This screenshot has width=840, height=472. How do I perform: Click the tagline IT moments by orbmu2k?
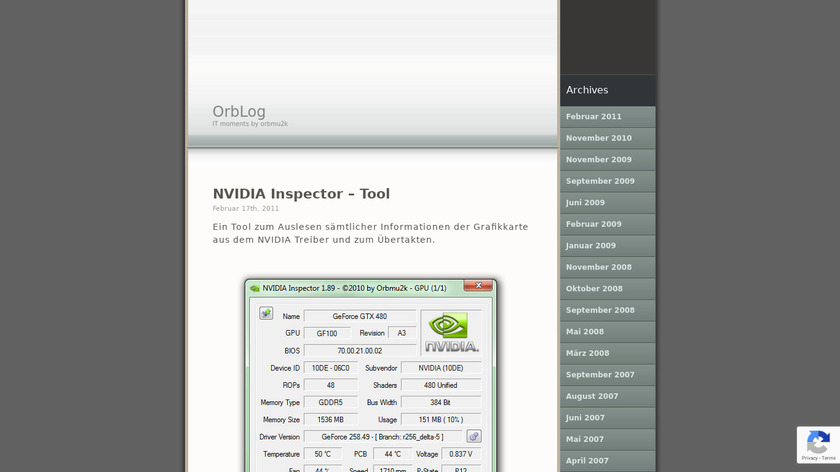click(250, 124)
